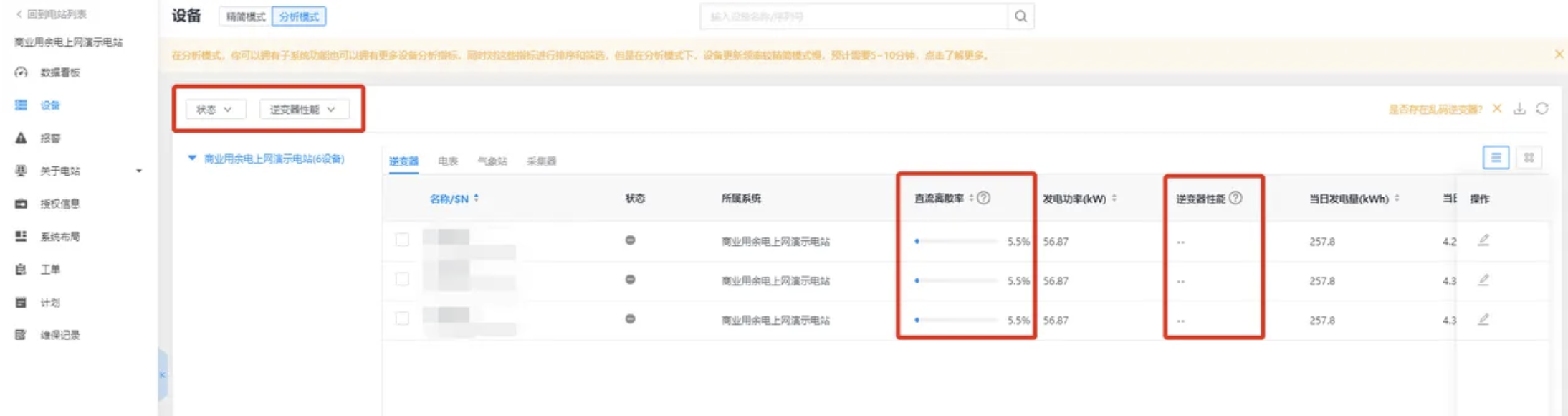Click help icon beside 直流离散率
This screenshot has height=416, width=1568.
pyautogui.click(x=984, y=198)
